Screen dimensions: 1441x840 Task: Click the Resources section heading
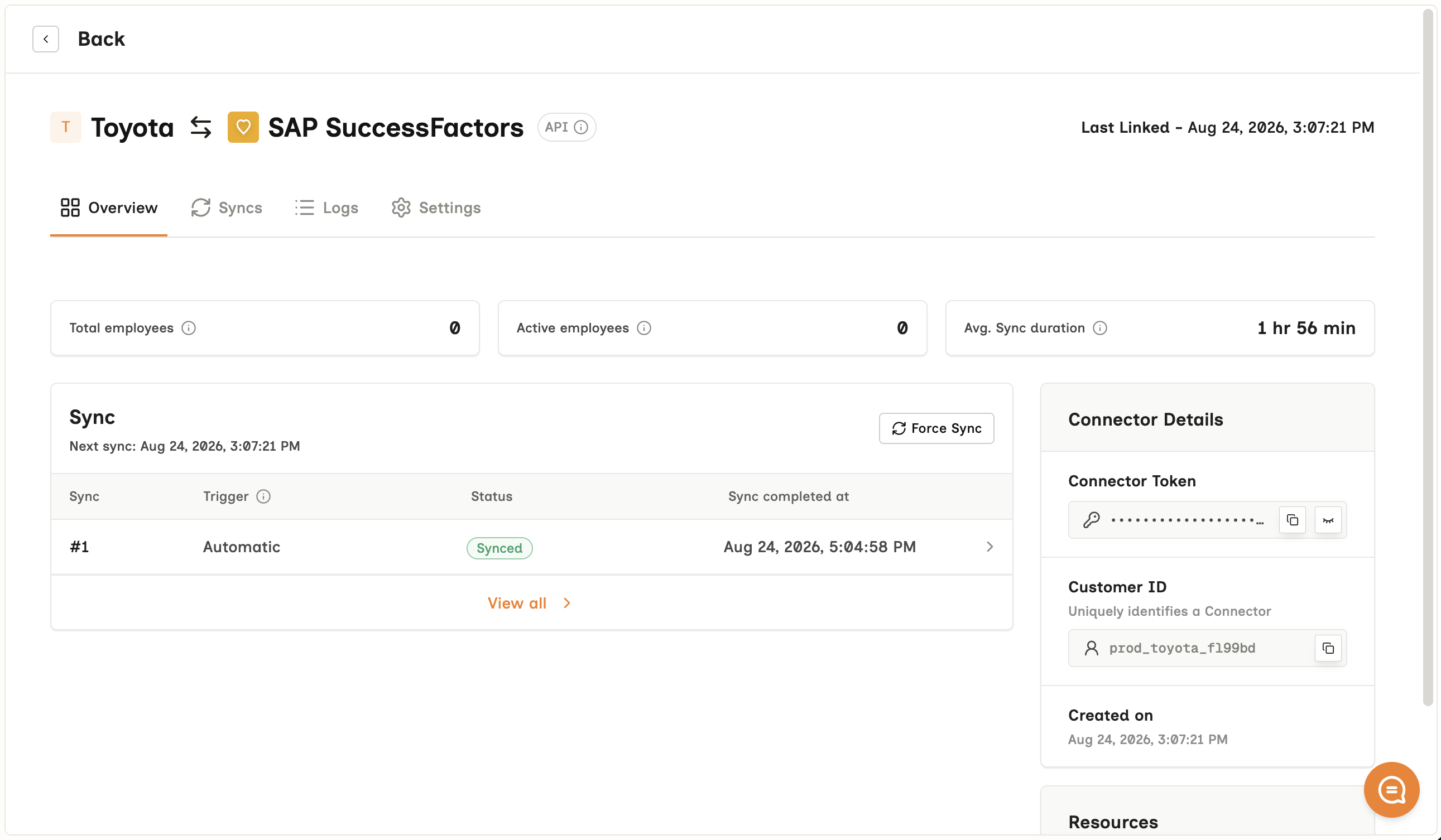tap(1113, 822)
